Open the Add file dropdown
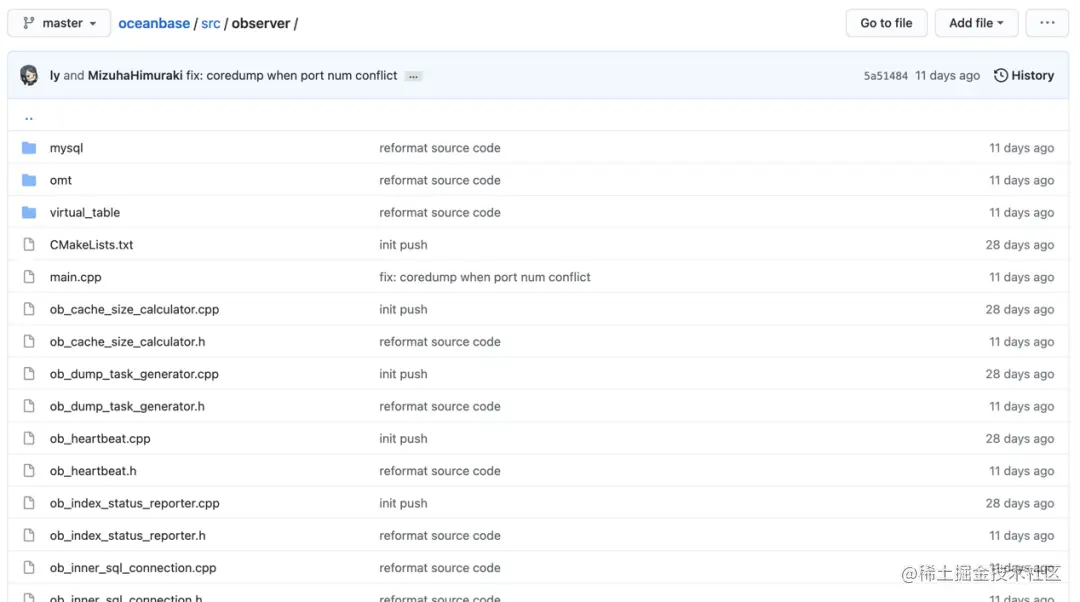The image size is (1080, 602). [x=976, y=23]
